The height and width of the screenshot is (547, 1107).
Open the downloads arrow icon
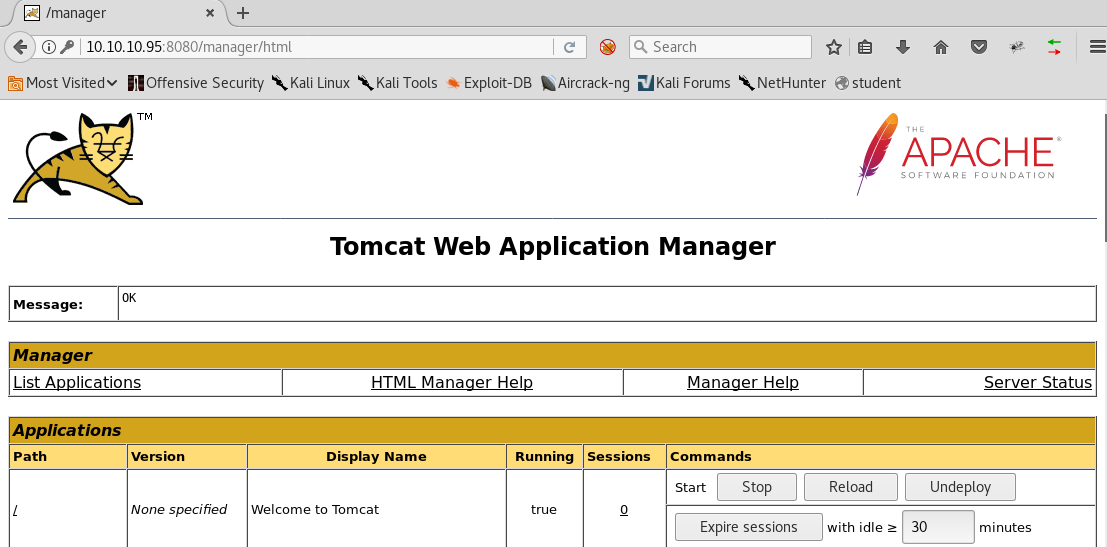coord(903,47)
